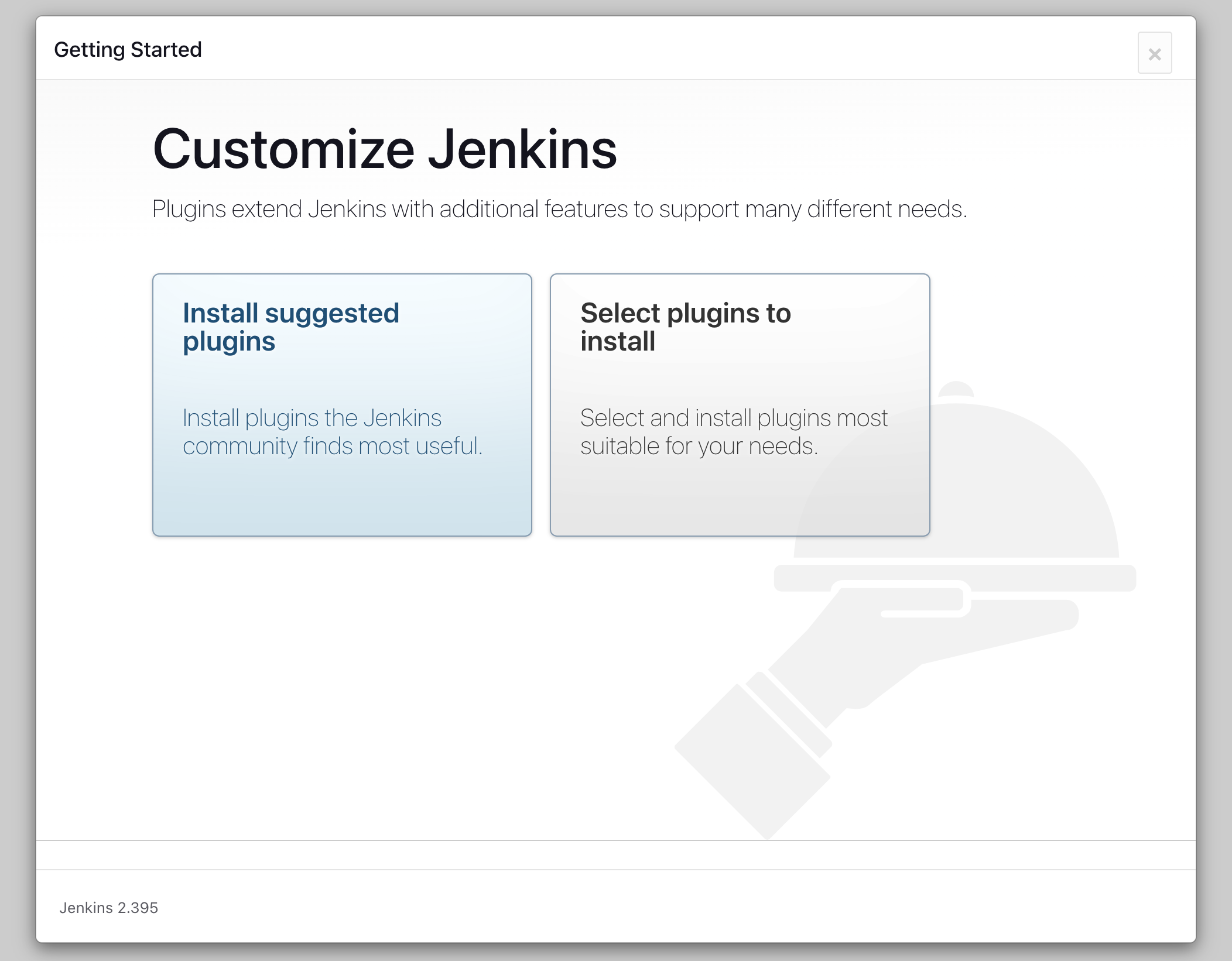Click the description about plugins suitable for your needs
This screenshot has height=961, width=1232.
pos(734,431)
